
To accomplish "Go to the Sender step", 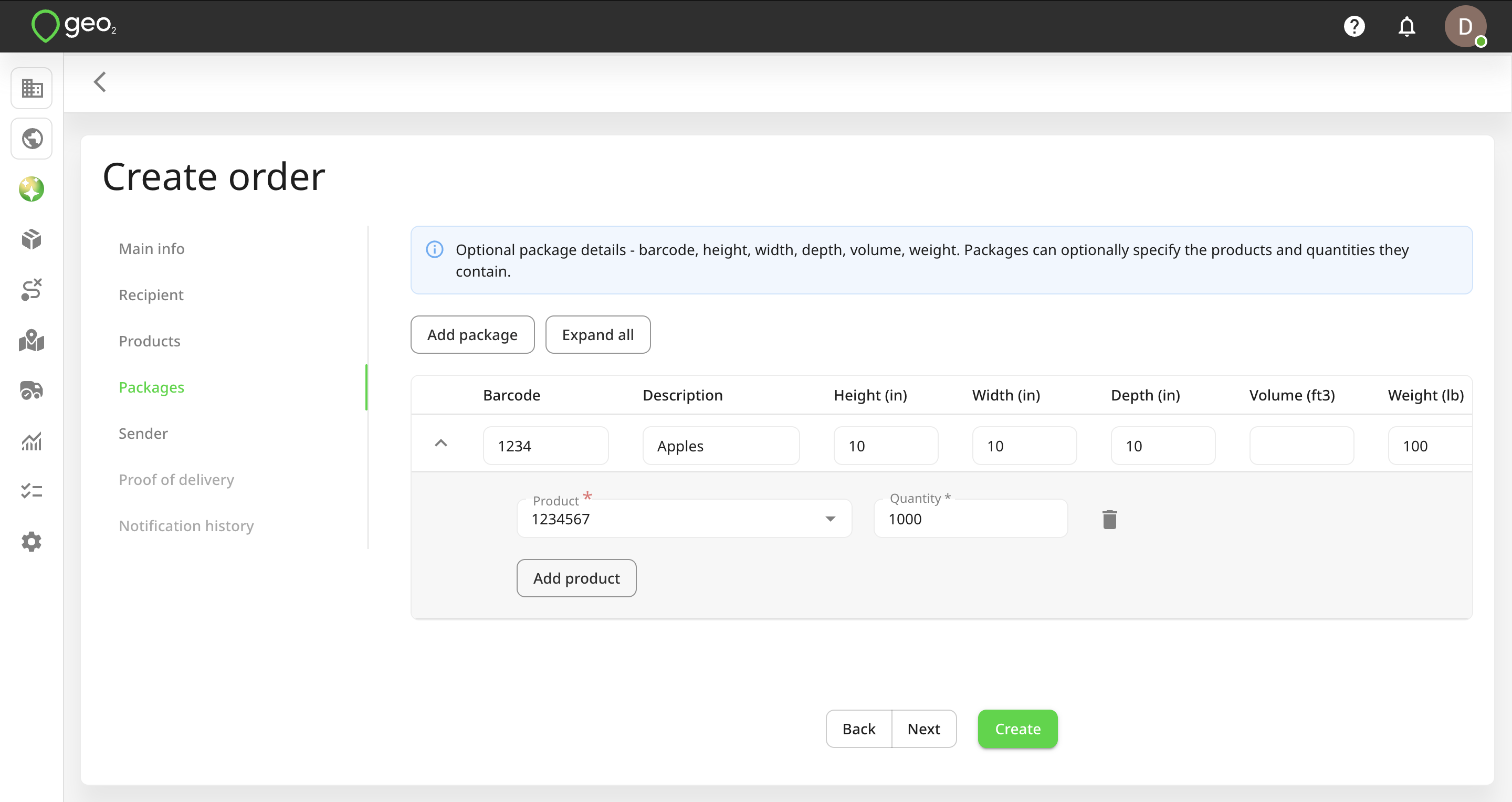I will (143, 434).
